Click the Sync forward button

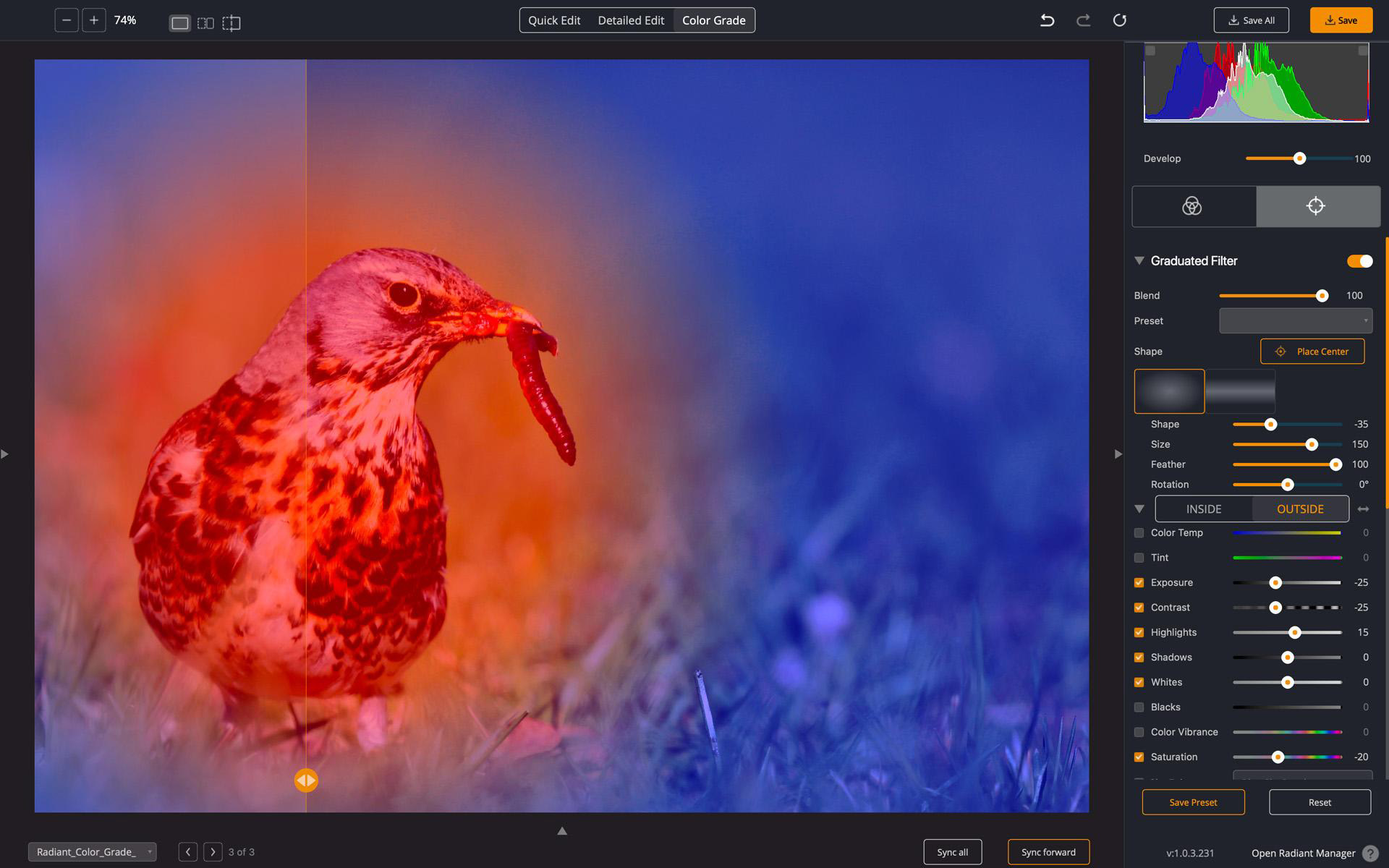[x=1048, y=852]
